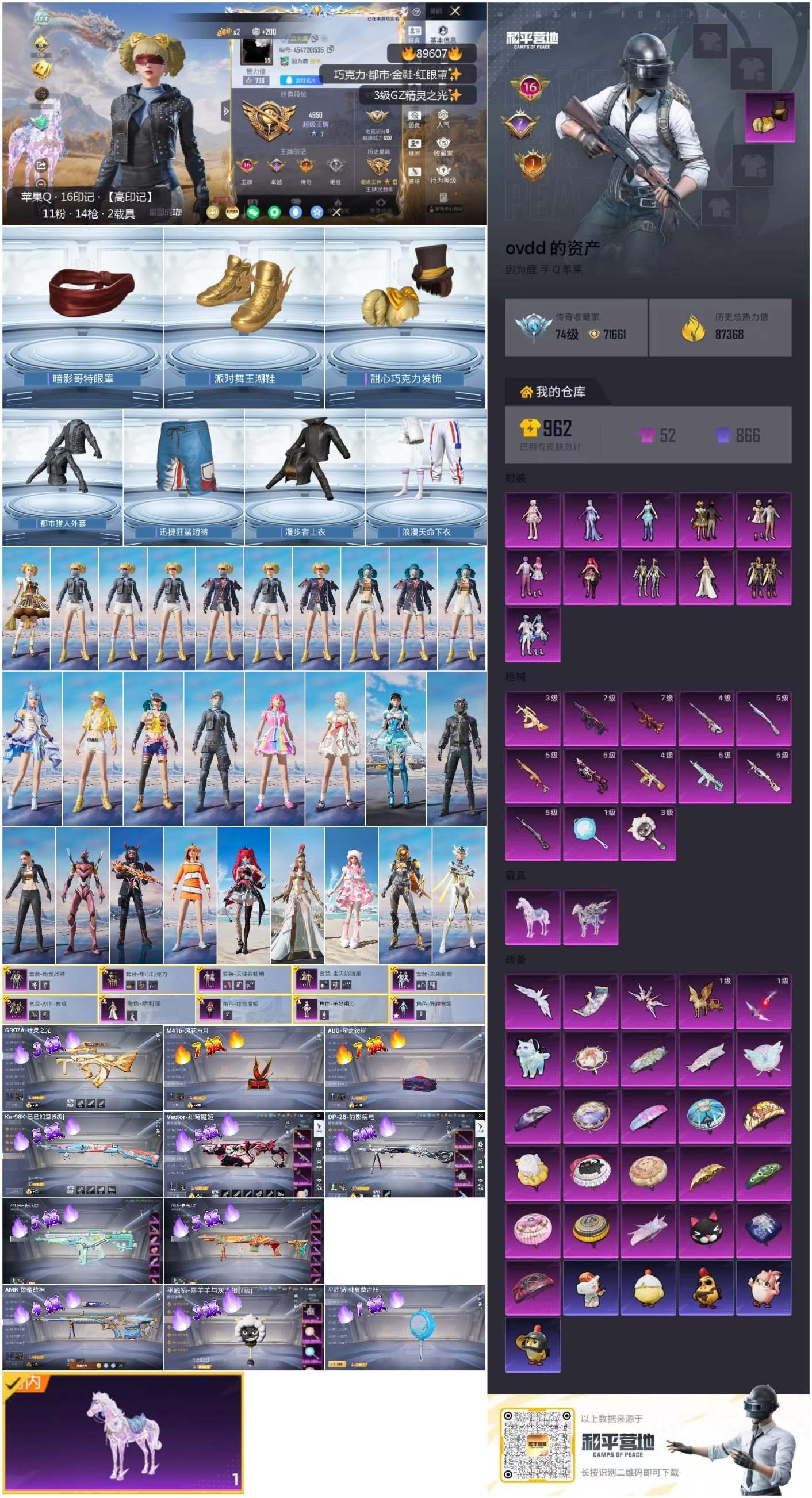This screenshot has width=812, height=1498.
Task: Open the GROZA-精灵之光 weapon card
Action: tap(83, 1068)
